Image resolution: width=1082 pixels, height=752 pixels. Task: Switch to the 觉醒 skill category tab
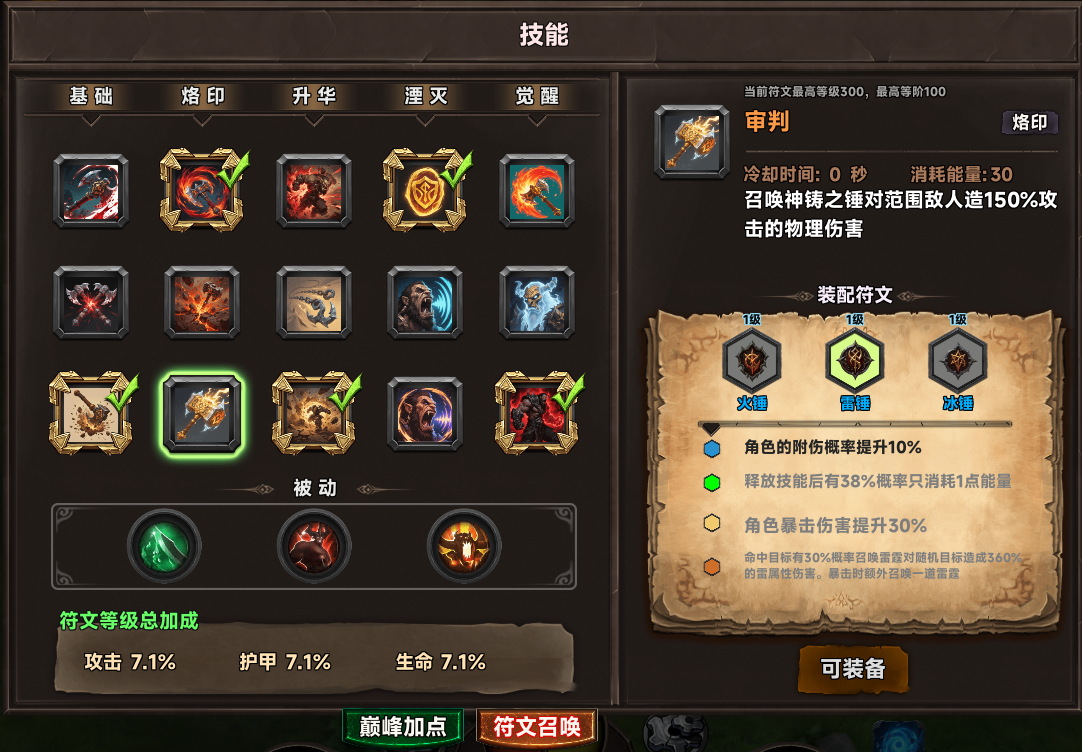click(x=537, y=96)
